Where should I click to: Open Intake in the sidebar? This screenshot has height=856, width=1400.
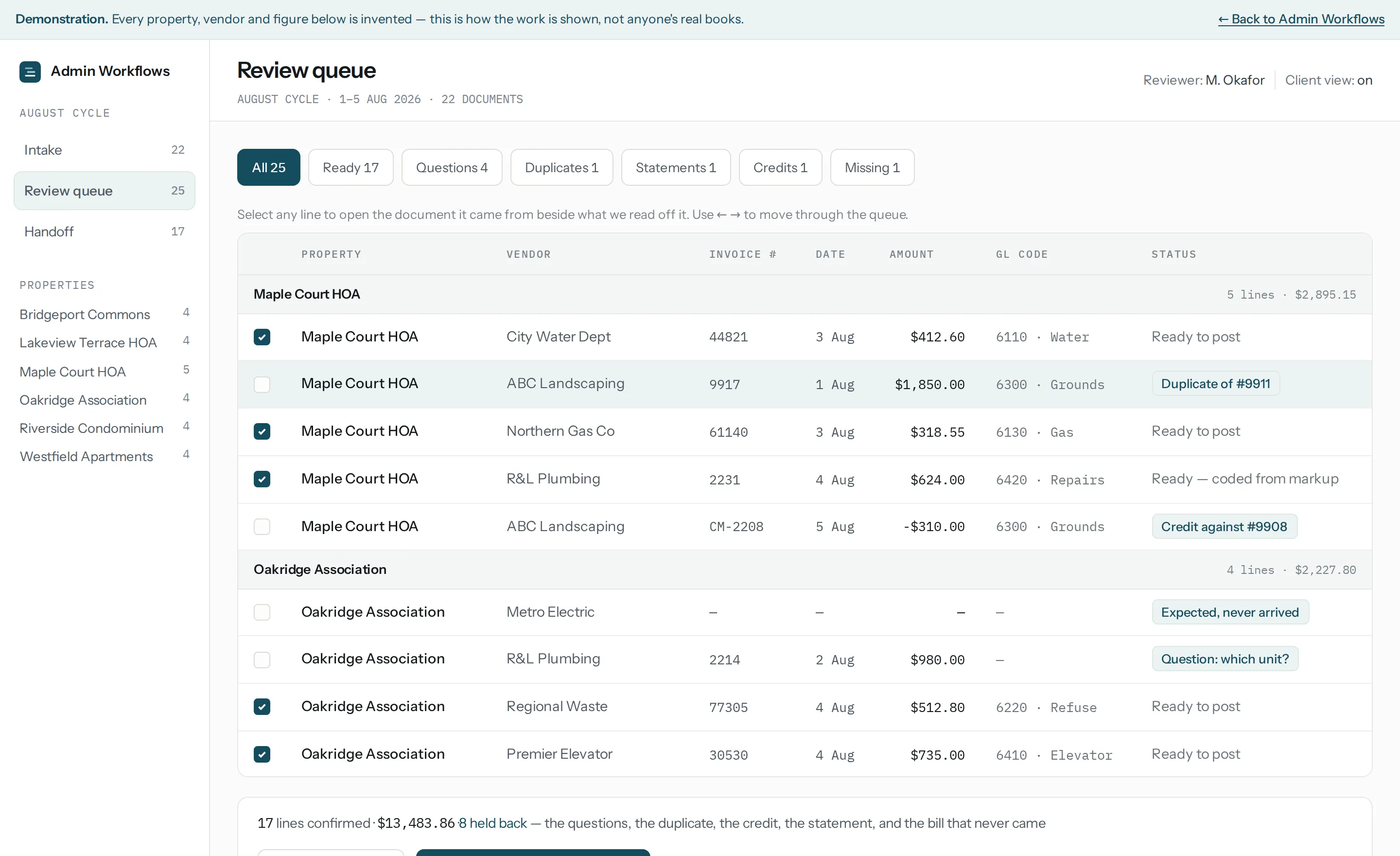click(x=105, y=150)
